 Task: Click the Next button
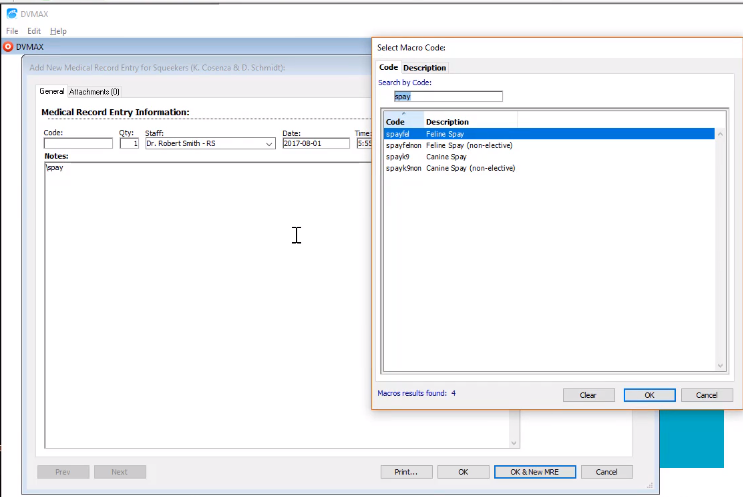pos(119,472)
